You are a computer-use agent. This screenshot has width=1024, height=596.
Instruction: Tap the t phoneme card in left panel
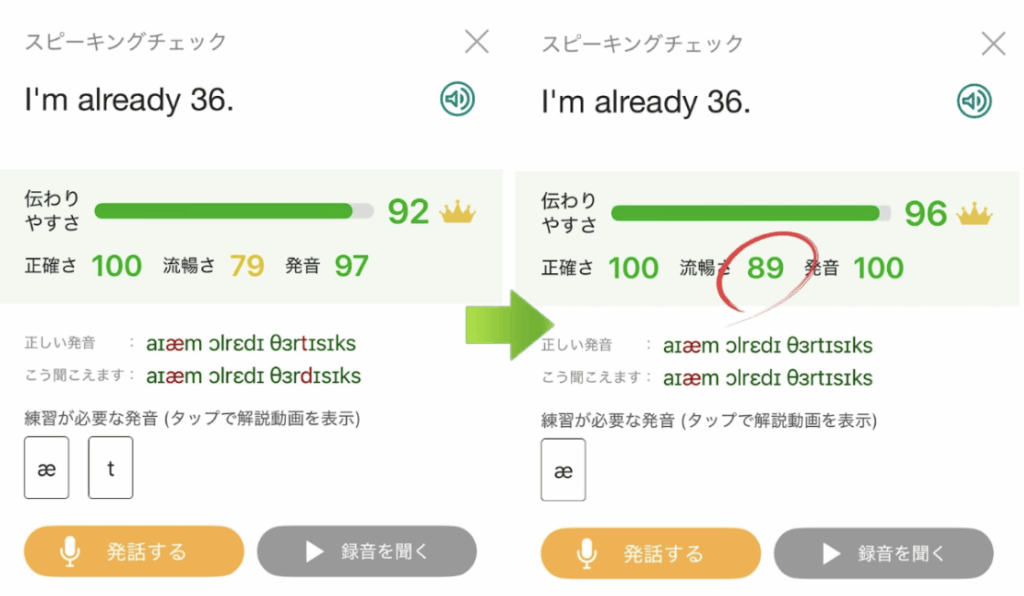(x=110, y=466)
